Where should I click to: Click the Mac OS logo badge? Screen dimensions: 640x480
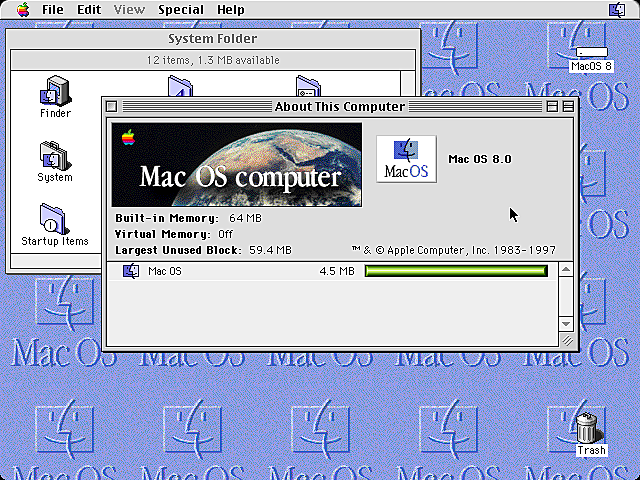point(407,159)
